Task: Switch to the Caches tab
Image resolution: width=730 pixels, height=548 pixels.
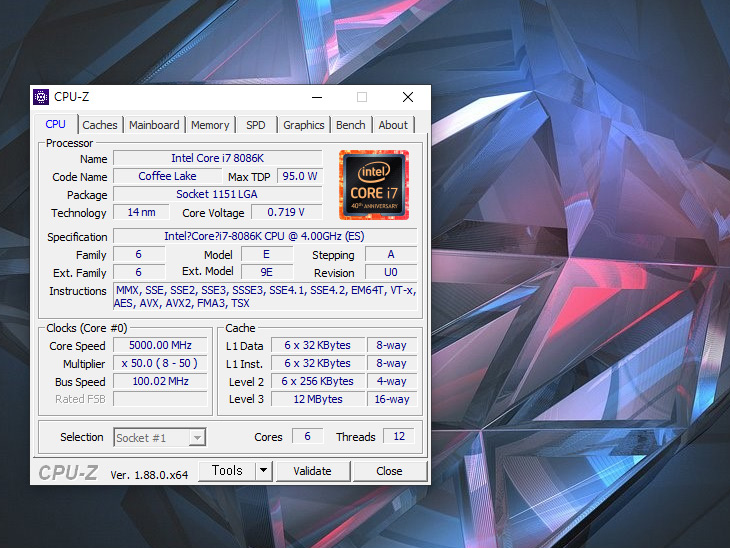Action: pos(100,125)
